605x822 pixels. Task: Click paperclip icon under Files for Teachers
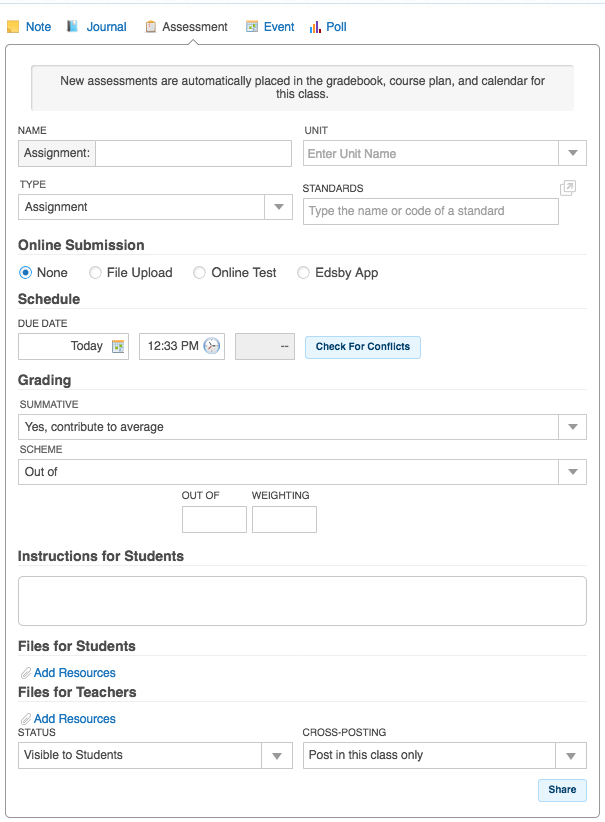coord(26,719)
